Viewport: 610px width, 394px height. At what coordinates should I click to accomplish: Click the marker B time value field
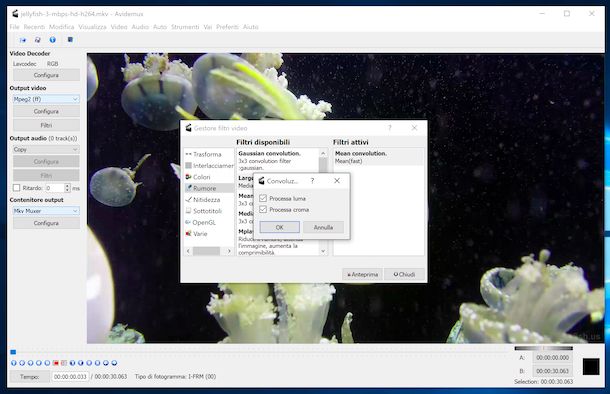(x=552, y=371)
